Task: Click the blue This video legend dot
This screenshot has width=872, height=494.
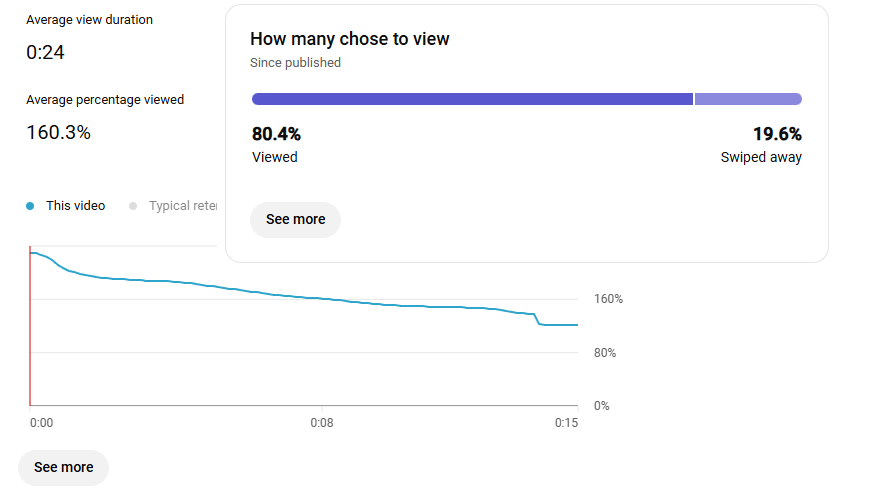Action: [30, 206]
